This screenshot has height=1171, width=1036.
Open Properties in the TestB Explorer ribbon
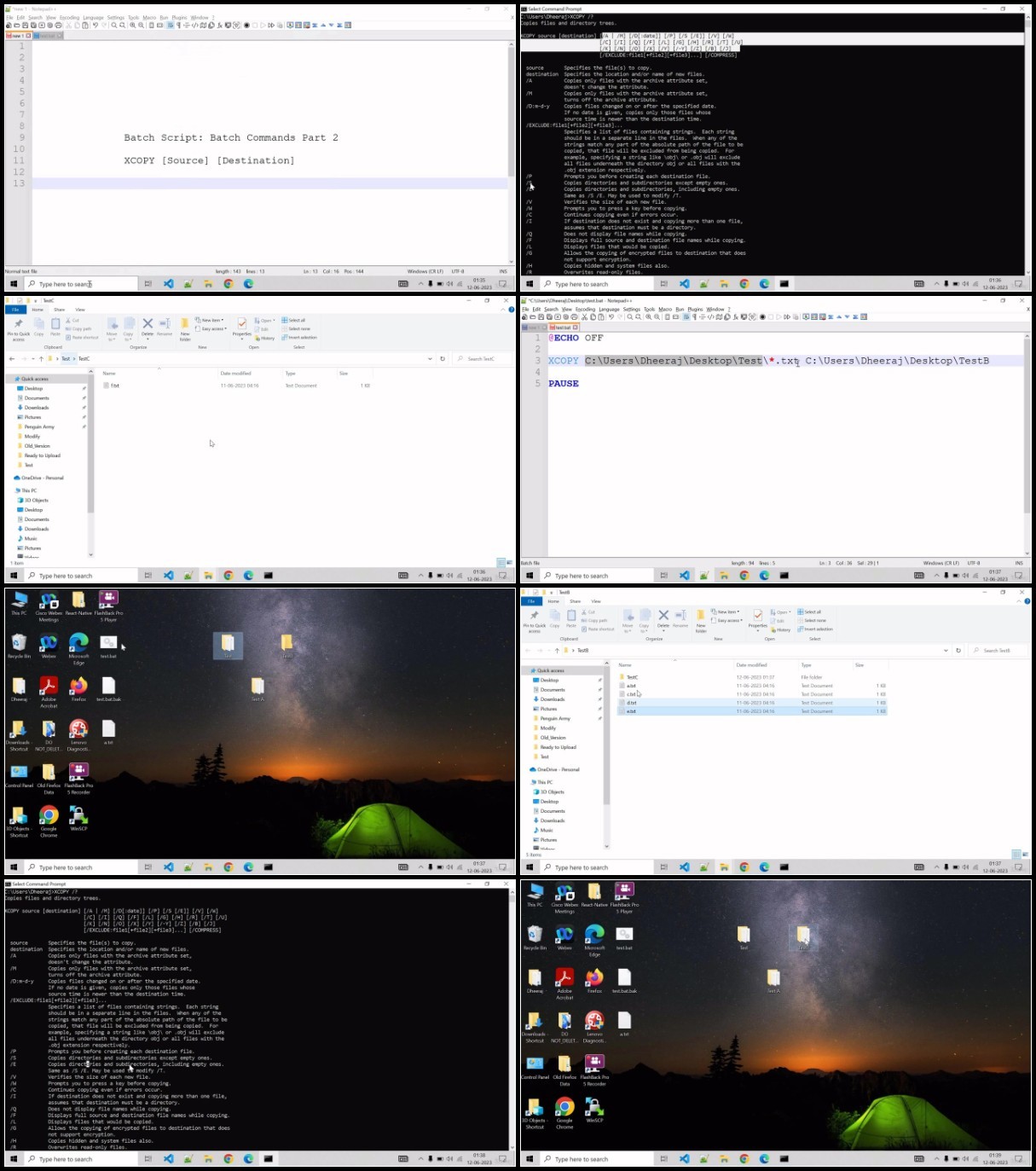(x=758, y=618)
